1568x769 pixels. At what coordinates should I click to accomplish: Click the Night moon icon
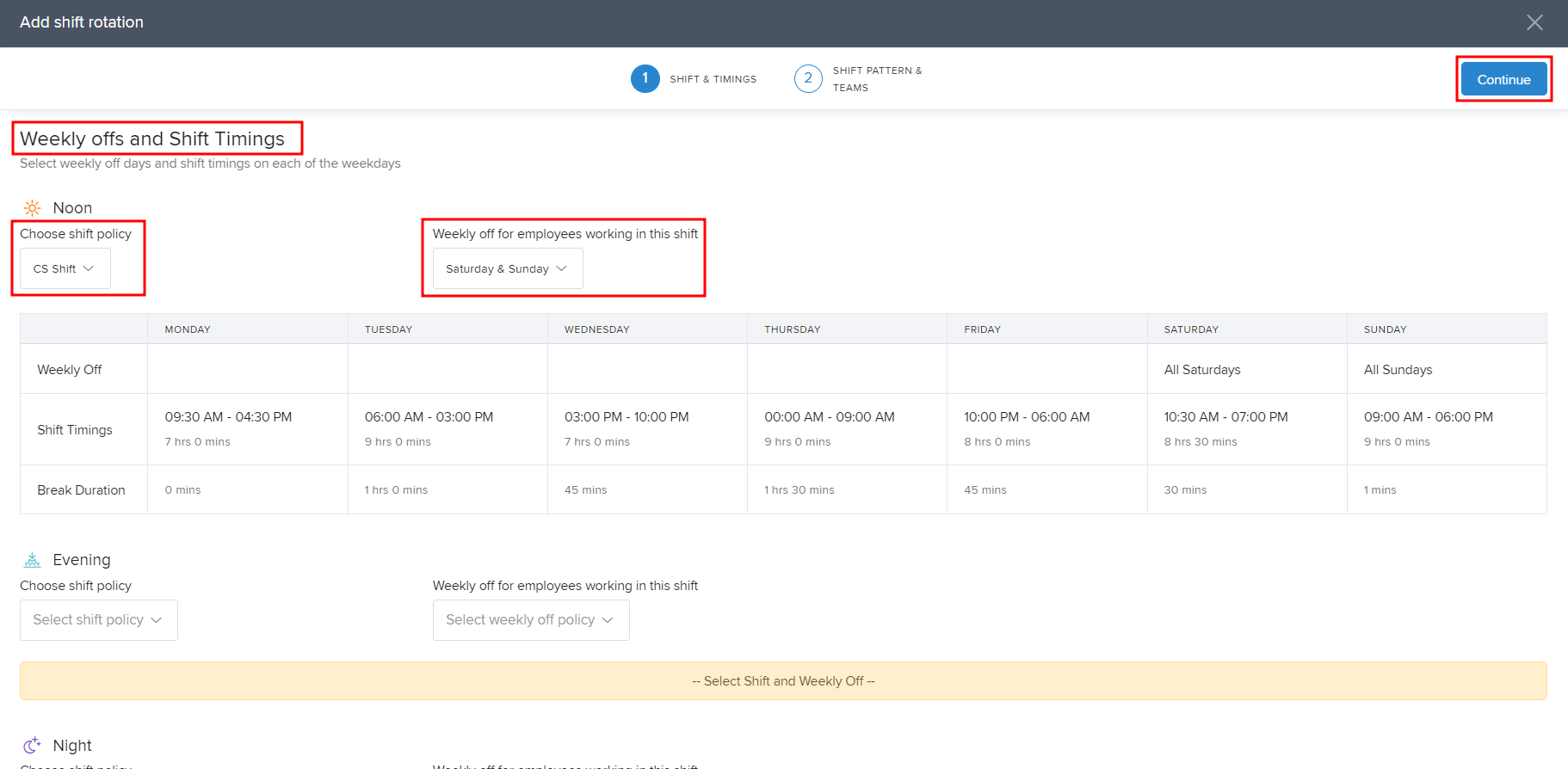32,745
